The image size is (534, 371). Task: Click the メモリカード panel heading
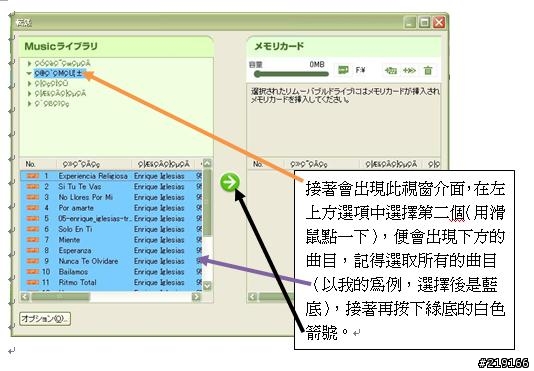[x=279, y=46]
